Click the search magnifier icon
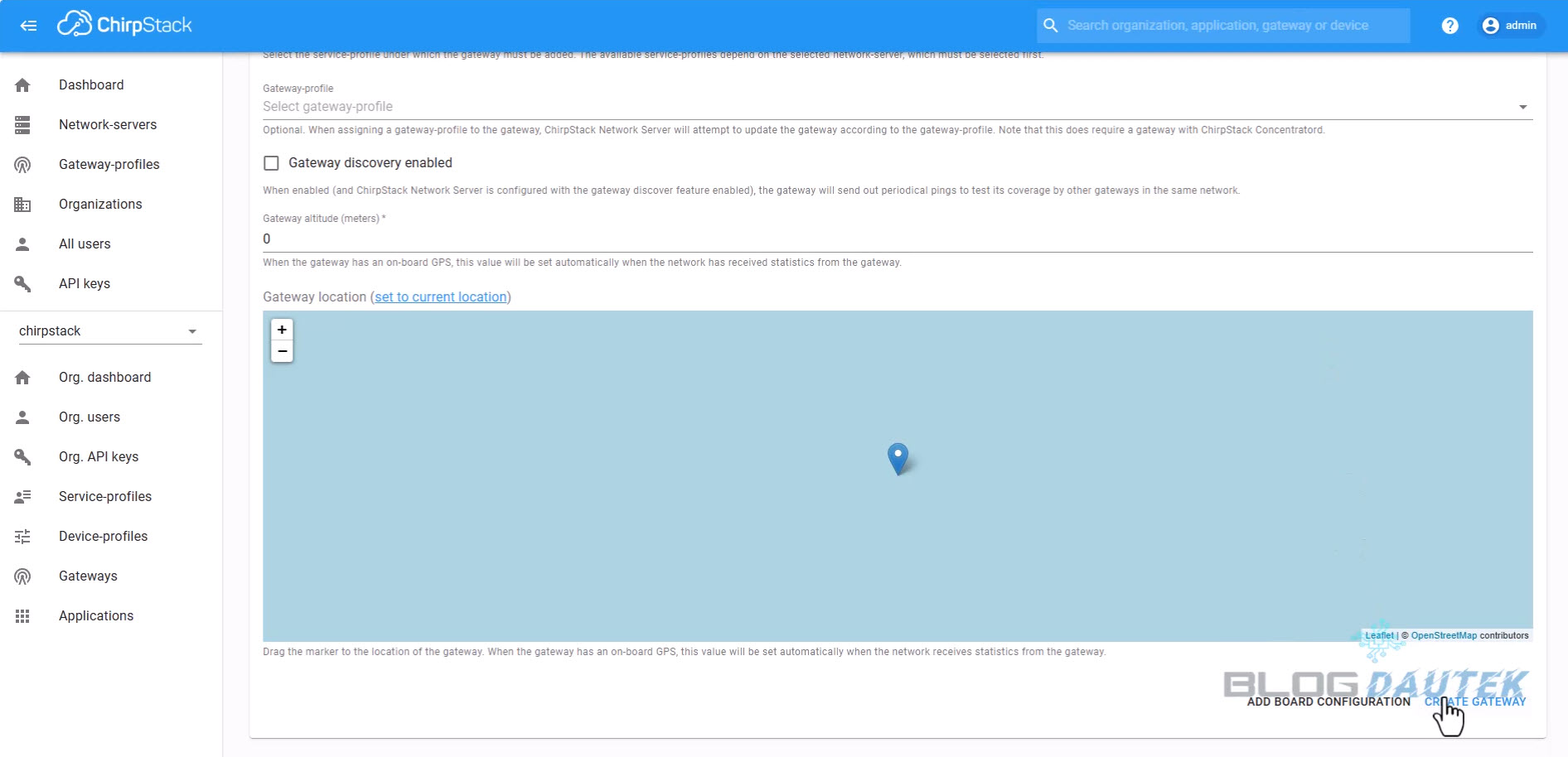This screenshot has width=1568, height=757. (1050, 26)
